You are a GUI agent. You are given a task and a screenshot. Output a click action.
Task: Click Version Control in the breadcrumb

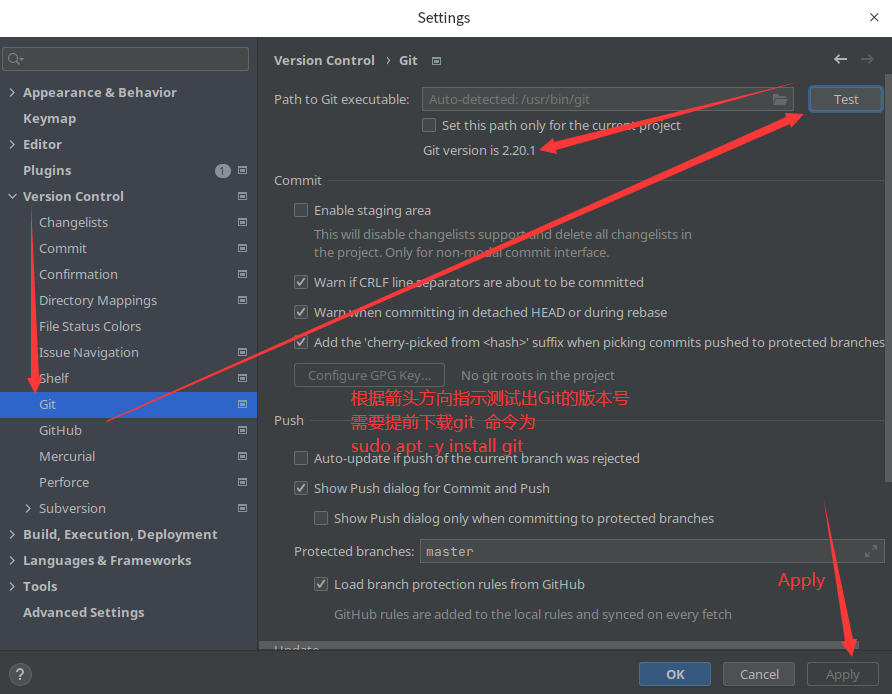[x=324, y=60]
